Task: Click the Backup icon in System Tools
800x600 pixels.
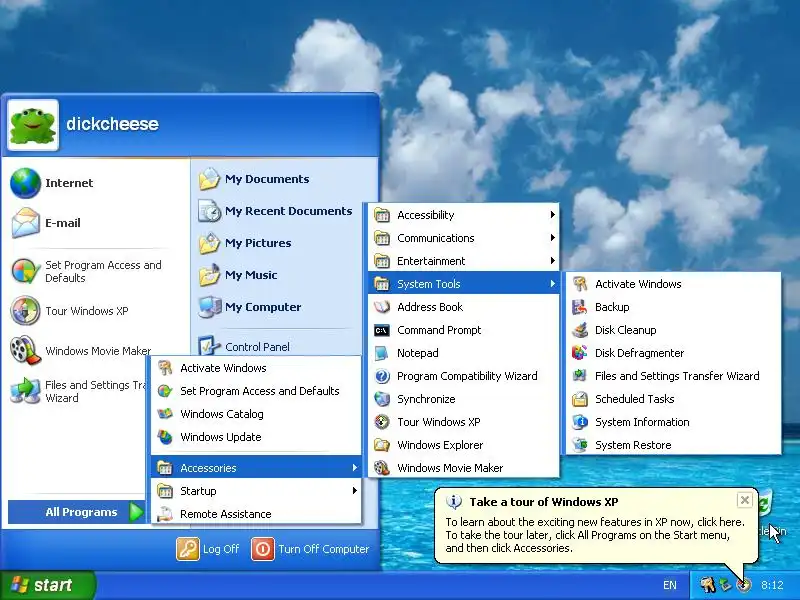Action: coord(580,307)
